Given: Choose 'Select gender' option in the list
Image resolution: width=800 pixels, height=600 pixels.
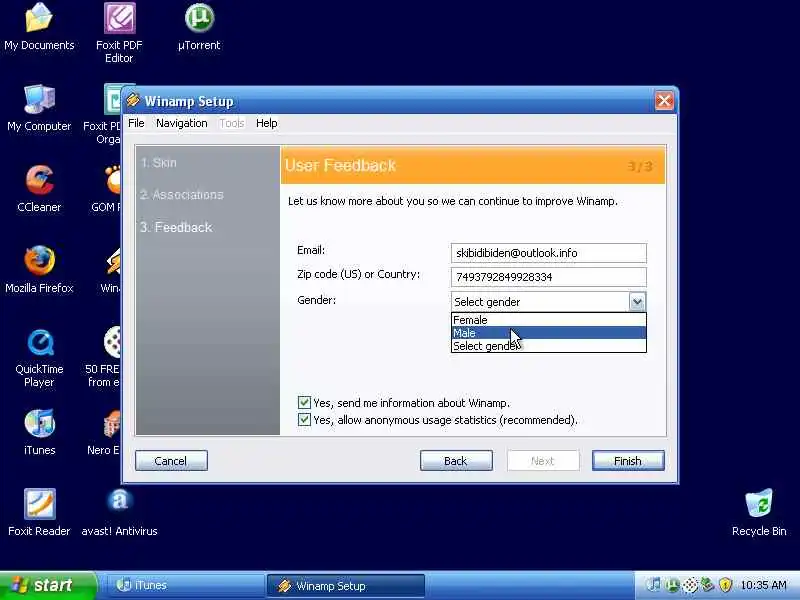Looking at the screenshot, I should (x=548, y=346).
